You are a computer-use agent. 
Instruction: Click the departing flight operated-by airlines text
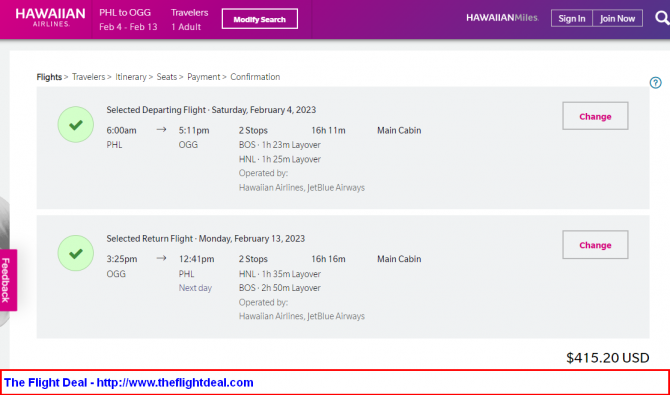302,188
